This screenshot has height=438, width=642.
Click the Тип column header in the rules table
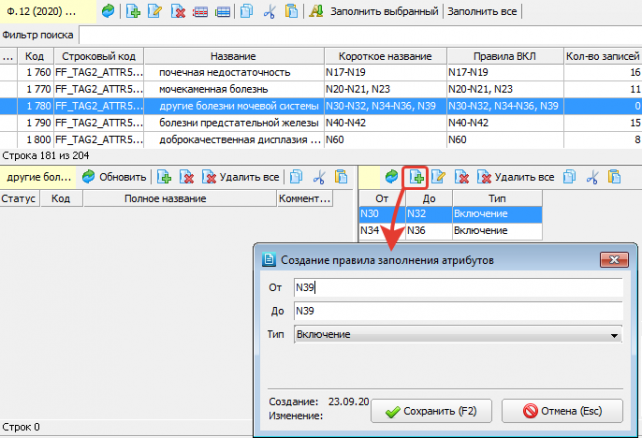497,199
